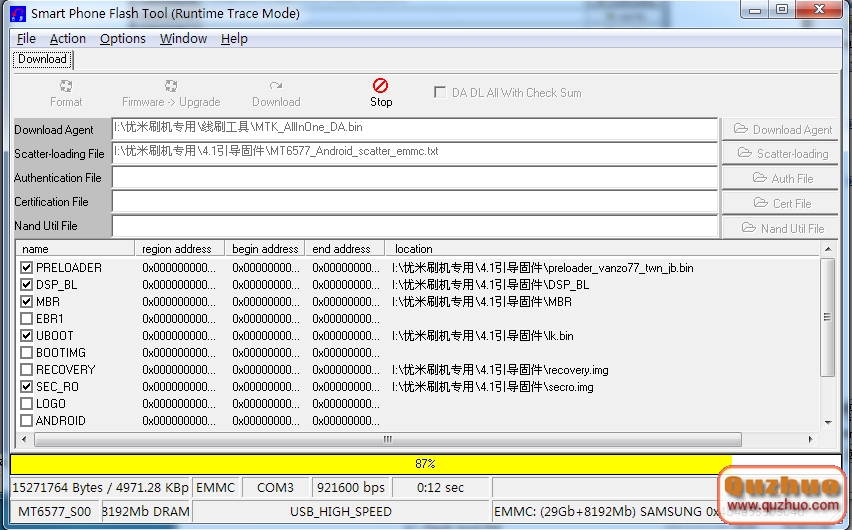This screenshot has width=852, height=530.
Task: Open the Help menu
Action: coord(234,39)
